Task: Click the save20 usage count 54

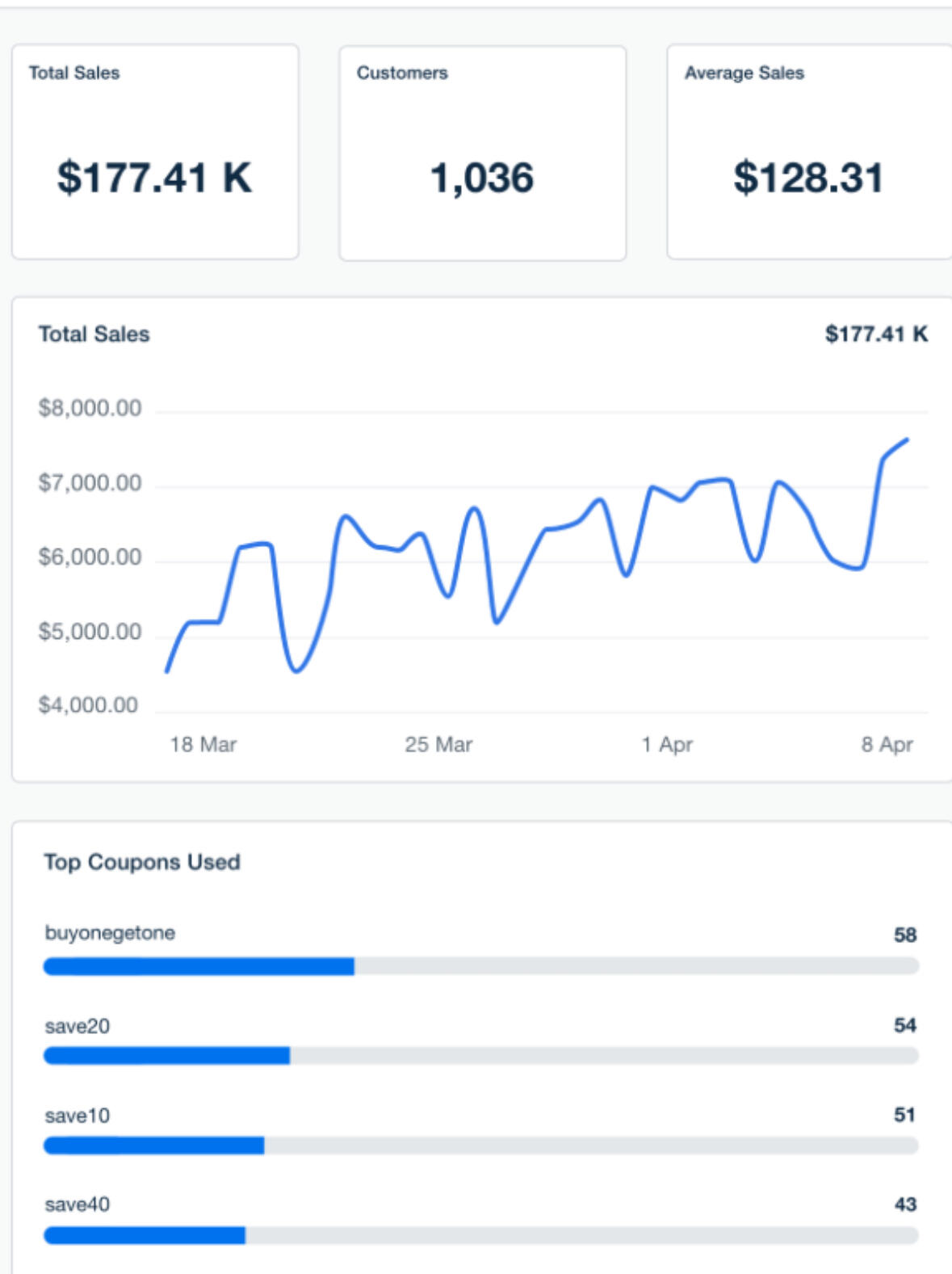Action: pos(904,1025)
